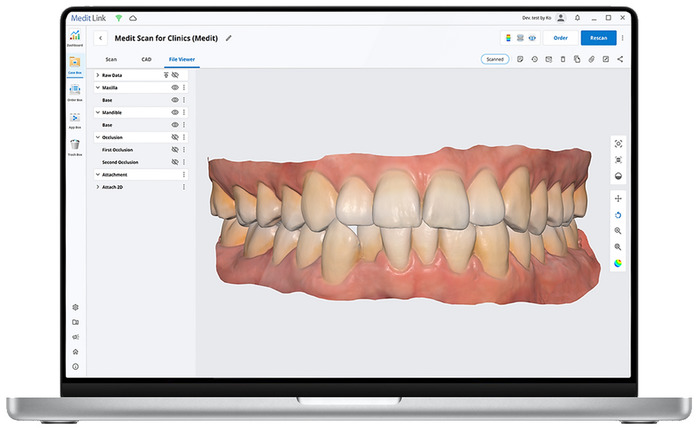Open the history clock icon
This screenshot has width=700, height=432.
[x=534, y=59]
